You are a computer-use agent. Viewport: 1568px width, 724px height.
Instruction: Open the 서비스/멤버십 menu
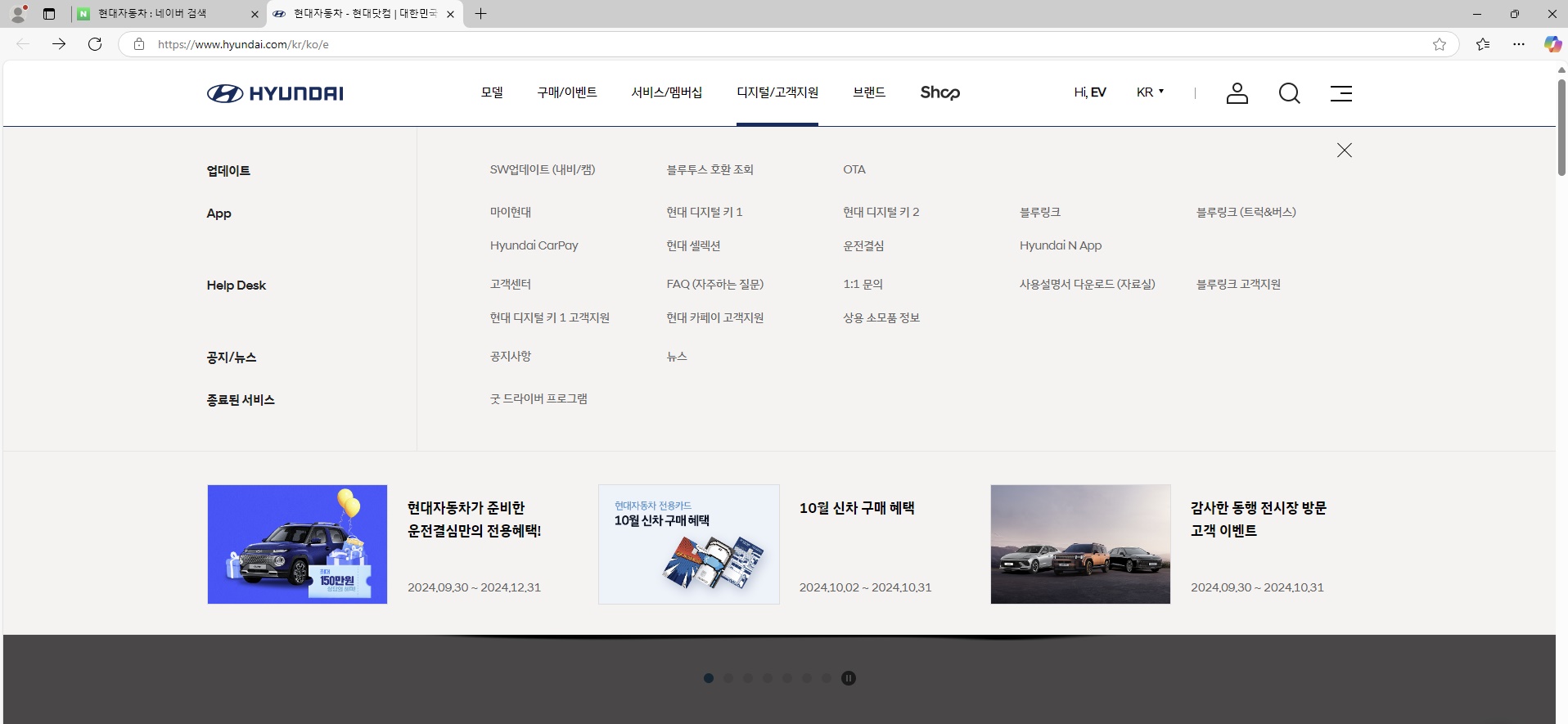pyautogui.click(x=667, y=92)
